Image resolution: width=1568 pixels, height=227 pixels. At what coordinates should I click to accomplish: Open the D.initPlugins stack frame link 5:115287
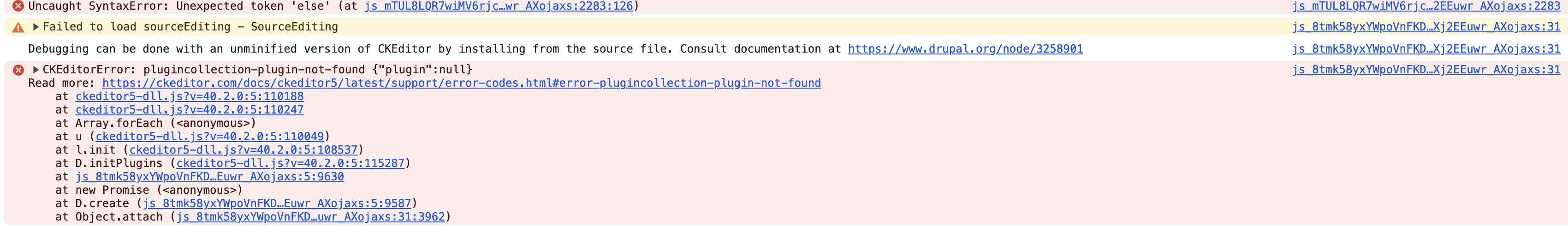[291, 163]
